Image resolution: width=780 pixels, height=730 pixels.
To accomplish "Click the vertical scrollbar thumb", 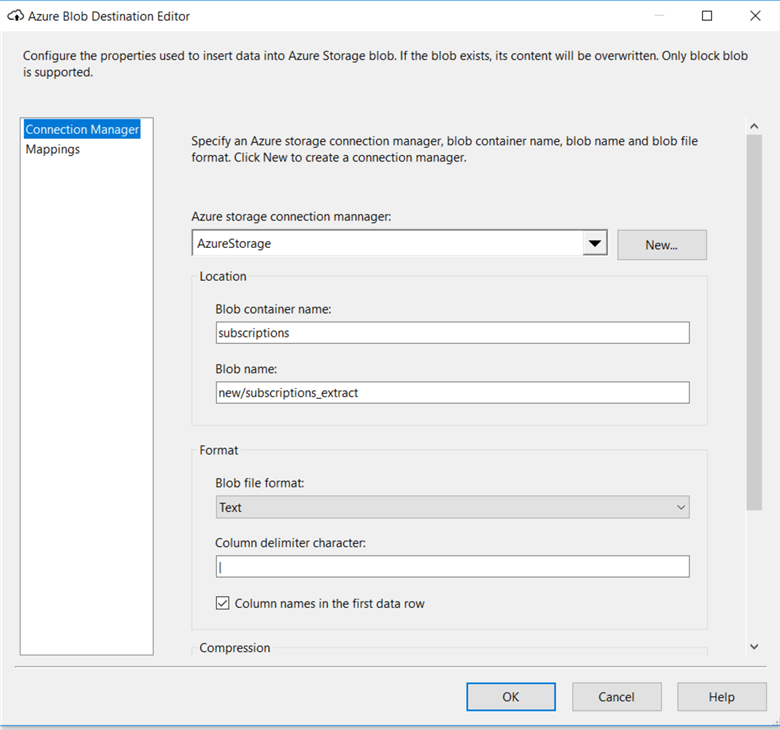I will click(x=754, y=320).
